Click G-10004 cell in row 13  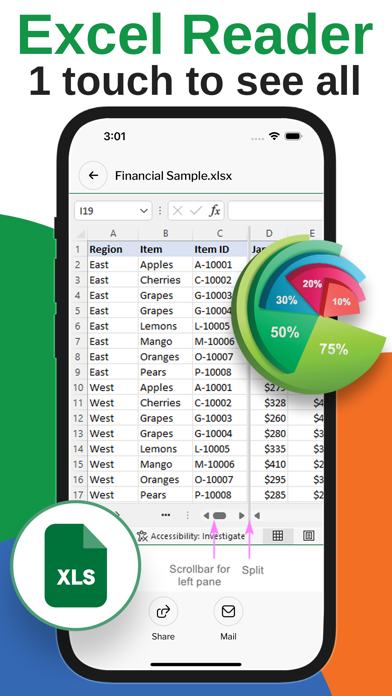click(x=220, y=434)
